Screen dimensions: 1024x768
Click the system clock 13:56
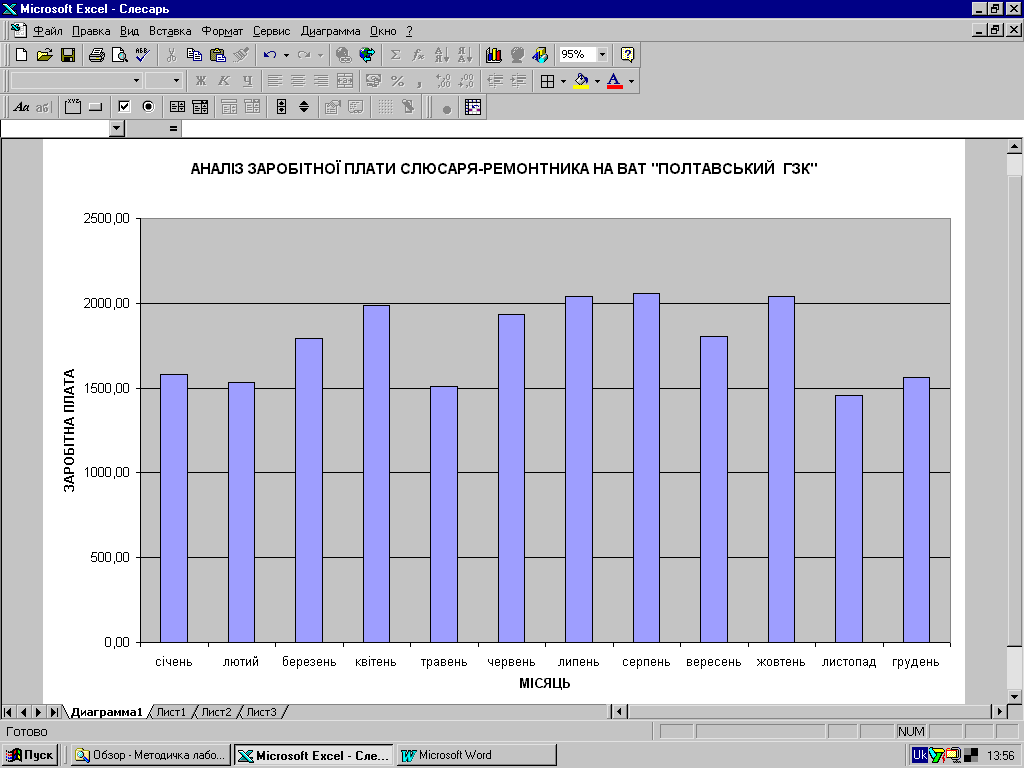(x=1000, y=756)
